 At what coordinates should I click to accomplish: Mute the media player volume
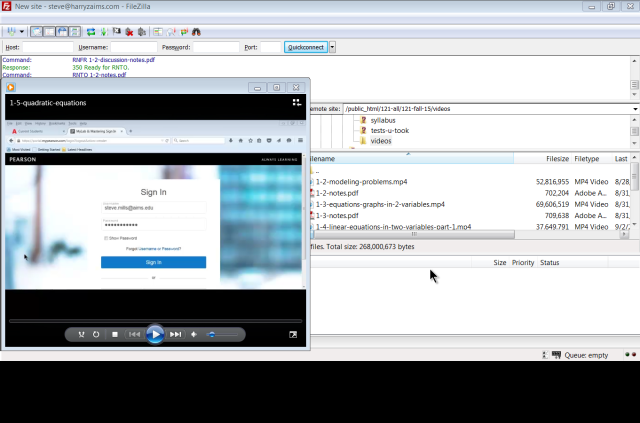coord(194,334)
